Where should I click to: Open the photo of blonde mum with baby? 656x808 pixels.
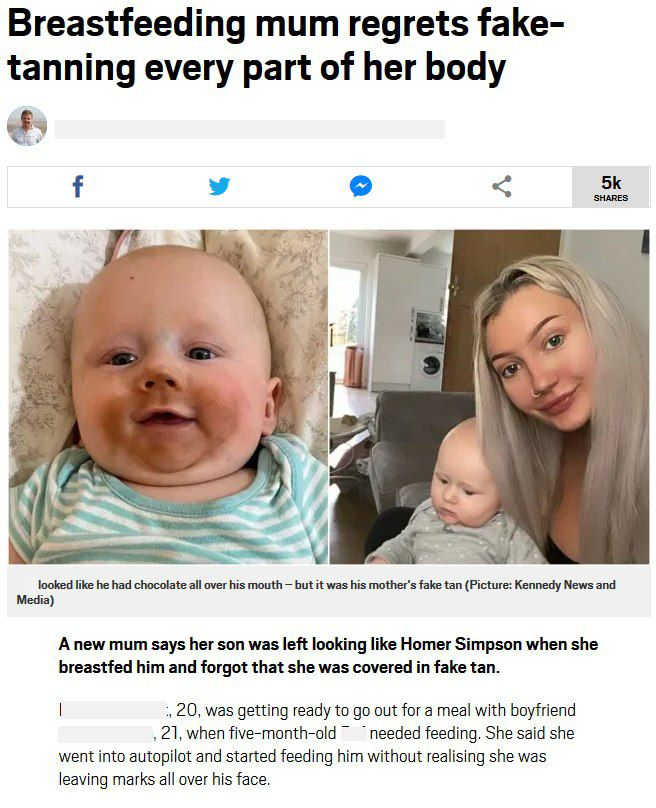point(490,396)
